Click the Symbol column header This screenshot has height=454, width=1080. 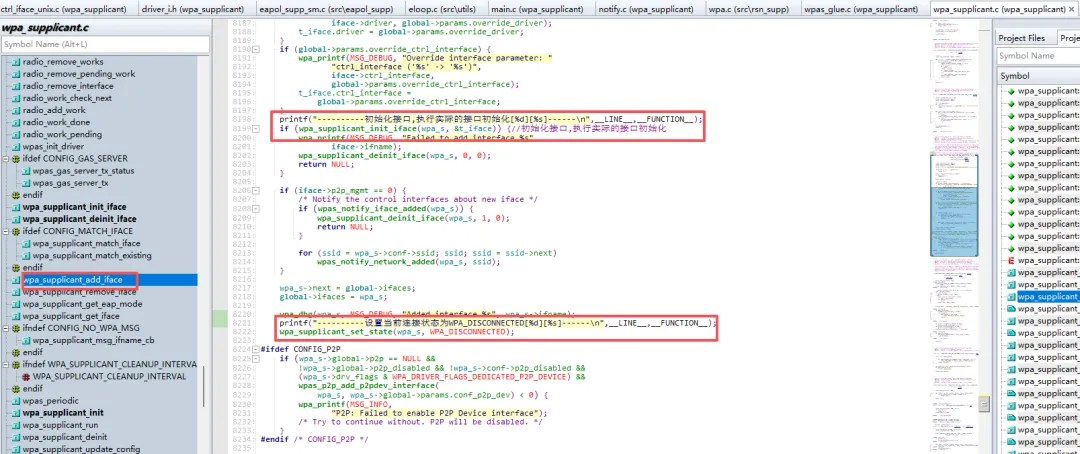coord(1039,76)
